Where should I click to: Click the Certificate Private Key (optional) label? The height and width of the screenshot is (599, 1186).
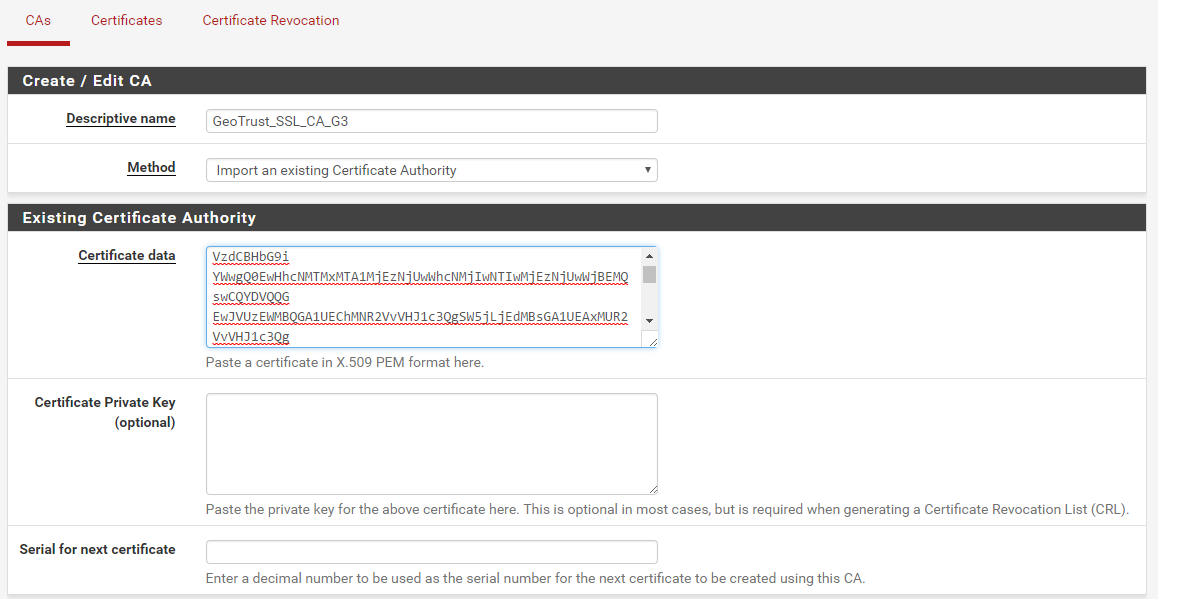(x=105, y=412)
